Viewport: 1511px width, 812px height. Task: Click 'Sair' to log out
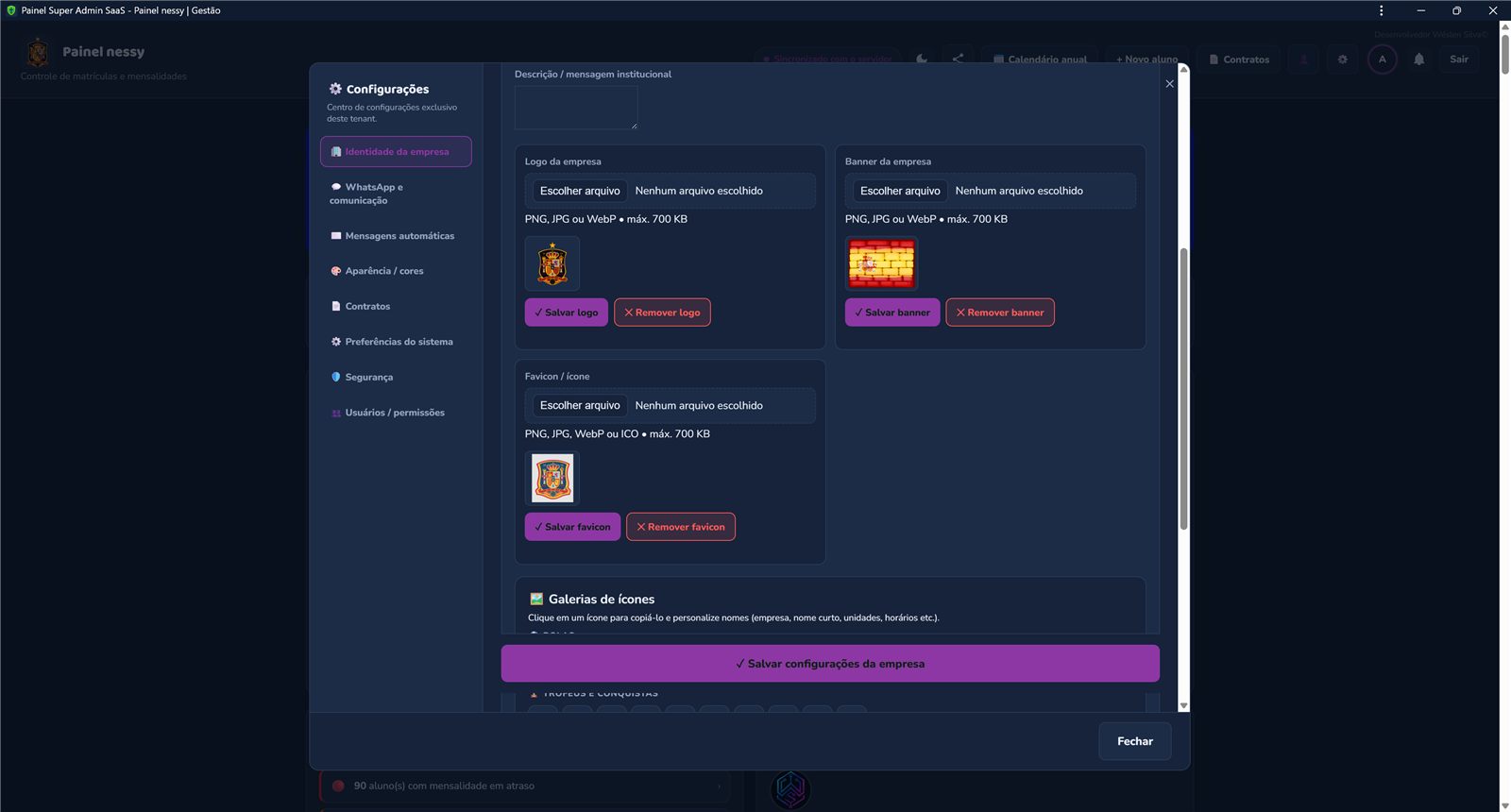(1459, 59)
